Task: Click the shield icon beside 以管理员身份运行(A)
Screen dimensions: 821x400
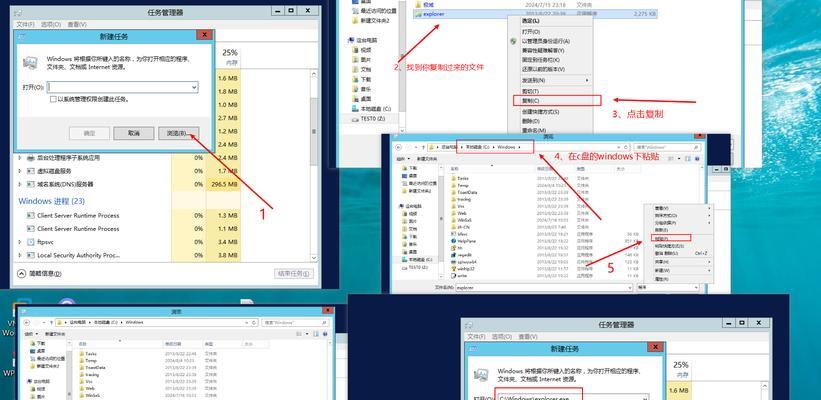Action: [514, 41]
